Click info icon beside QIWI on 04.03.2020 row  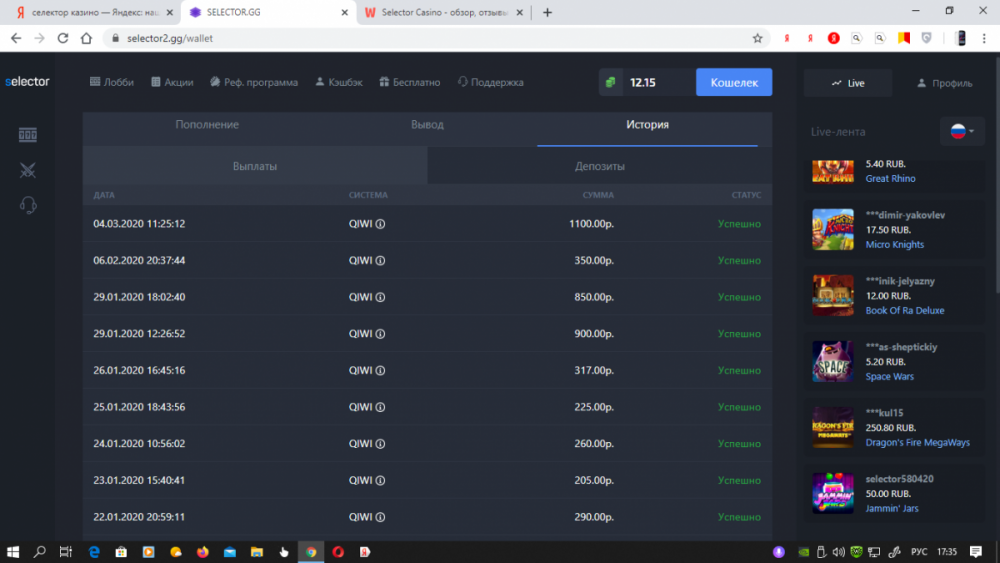click(x=380, y=224)
